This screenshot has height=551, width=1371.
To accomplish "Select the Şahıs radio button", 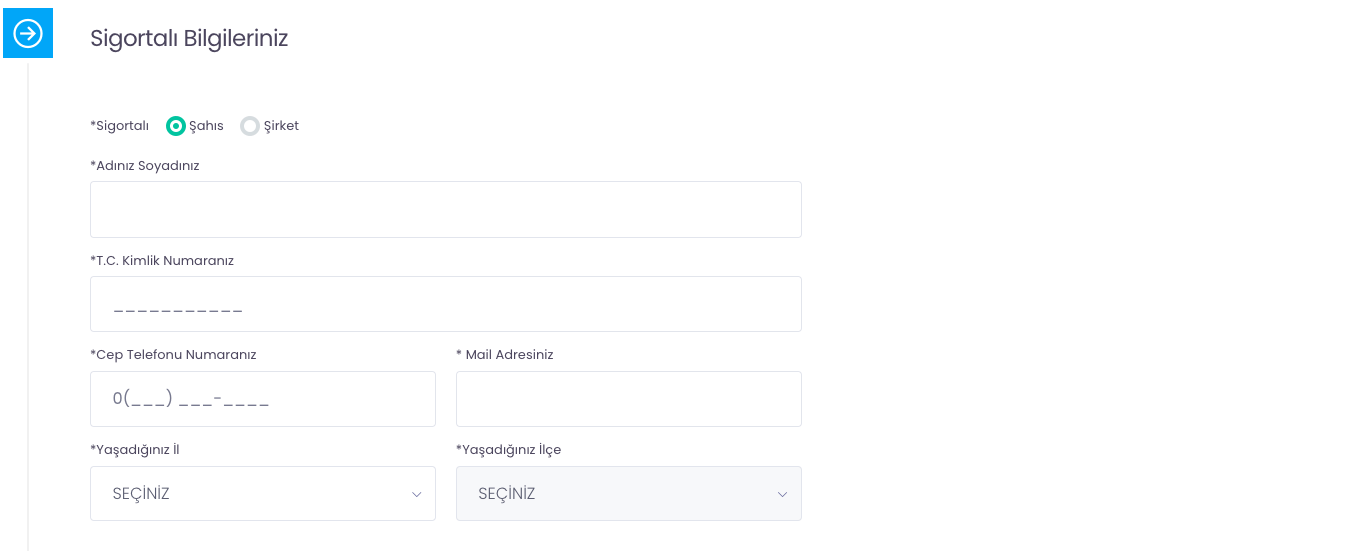I will click(x=176, y=126).
